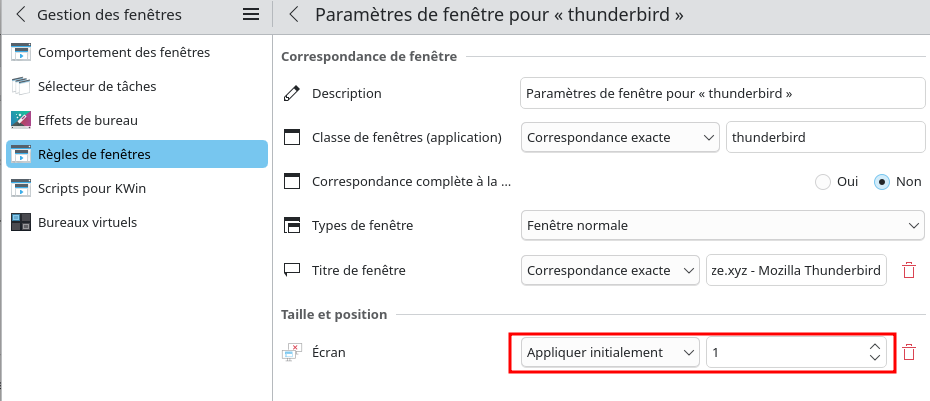Click the Types de fenêtre icon
This screenshot has height=401, width=930.
click(292, 225)
